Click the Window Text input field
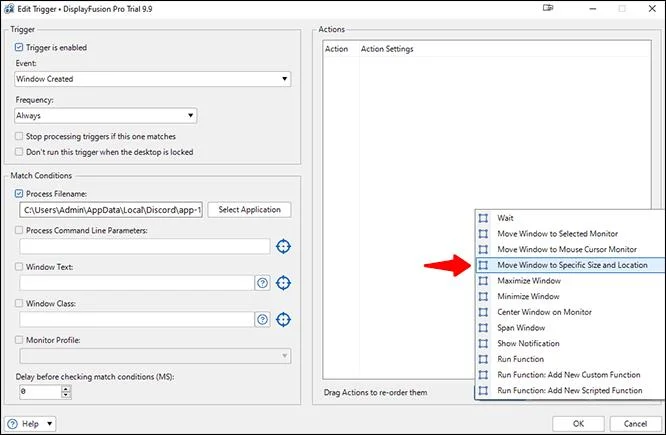 [x=137, y=283]
